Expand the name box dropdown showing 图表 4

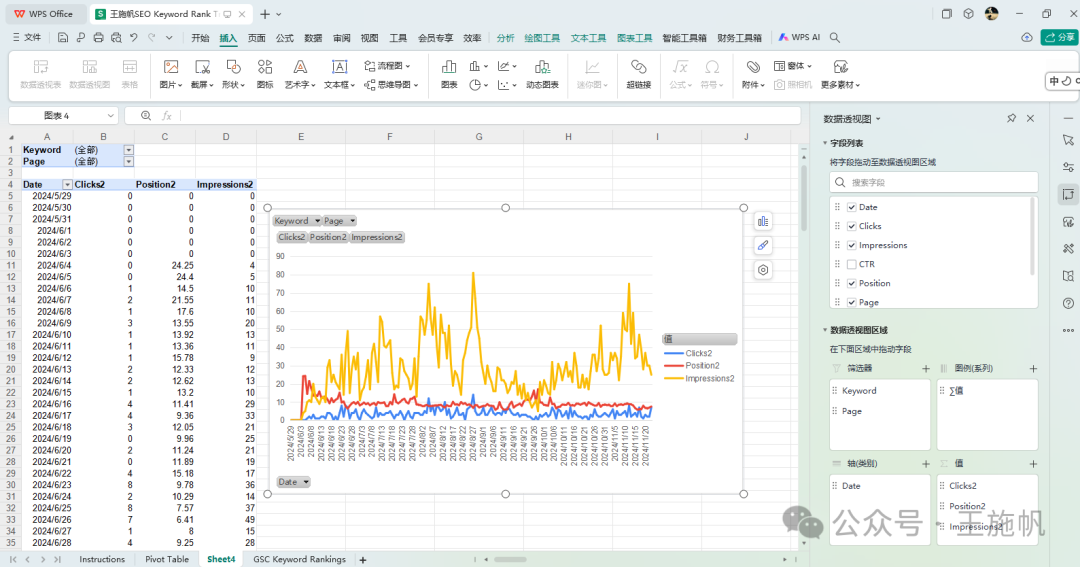[110, 116]
